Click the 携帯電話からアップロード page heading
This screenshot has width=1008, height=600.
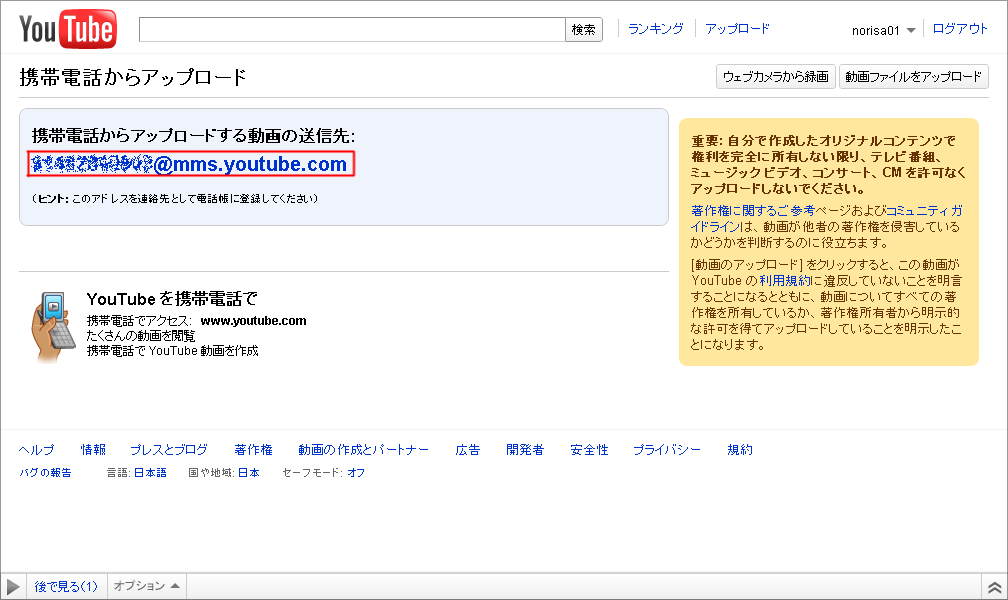133,77
